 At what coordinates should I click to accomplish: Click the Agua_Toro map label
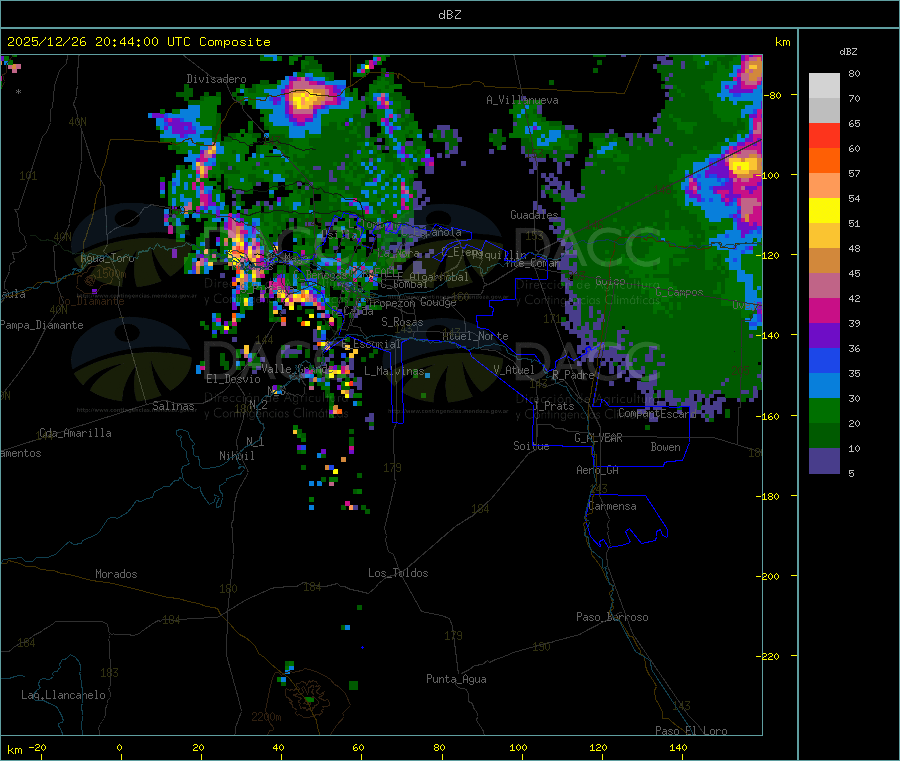tap(107, 258)
